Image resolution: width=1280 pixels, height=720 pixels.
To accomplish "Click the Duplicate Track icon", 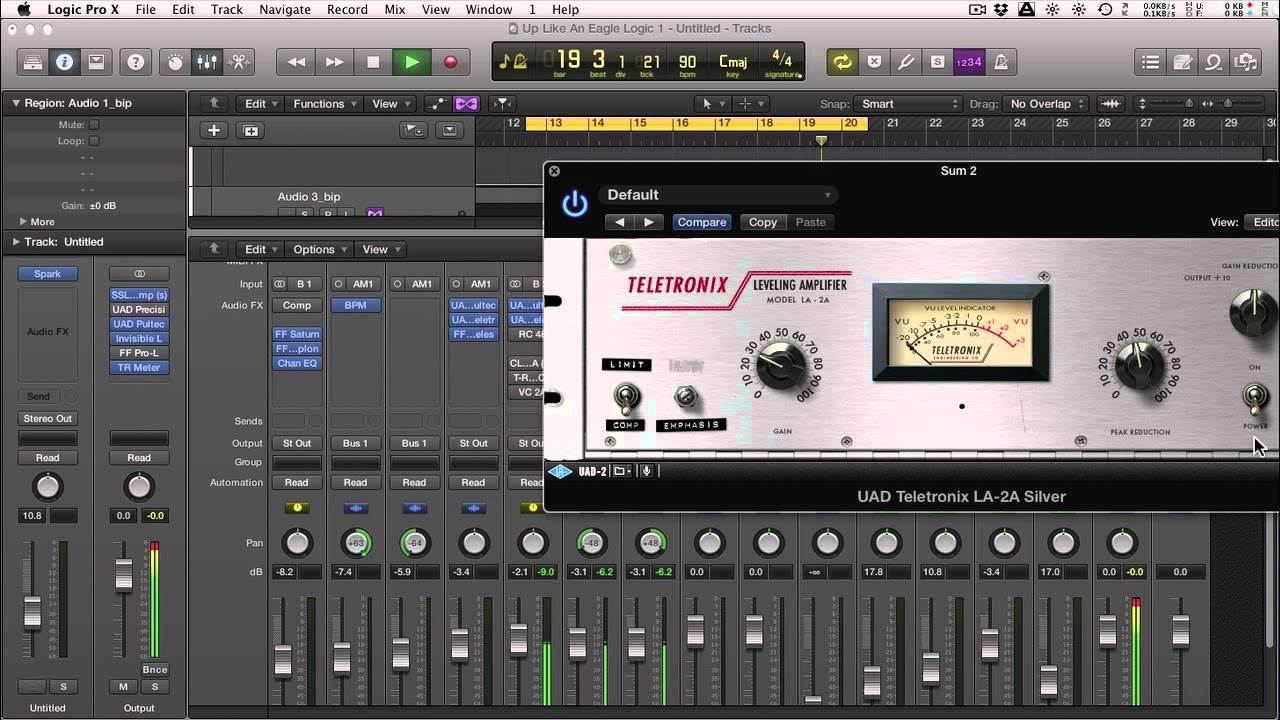I will click(250, 130).
